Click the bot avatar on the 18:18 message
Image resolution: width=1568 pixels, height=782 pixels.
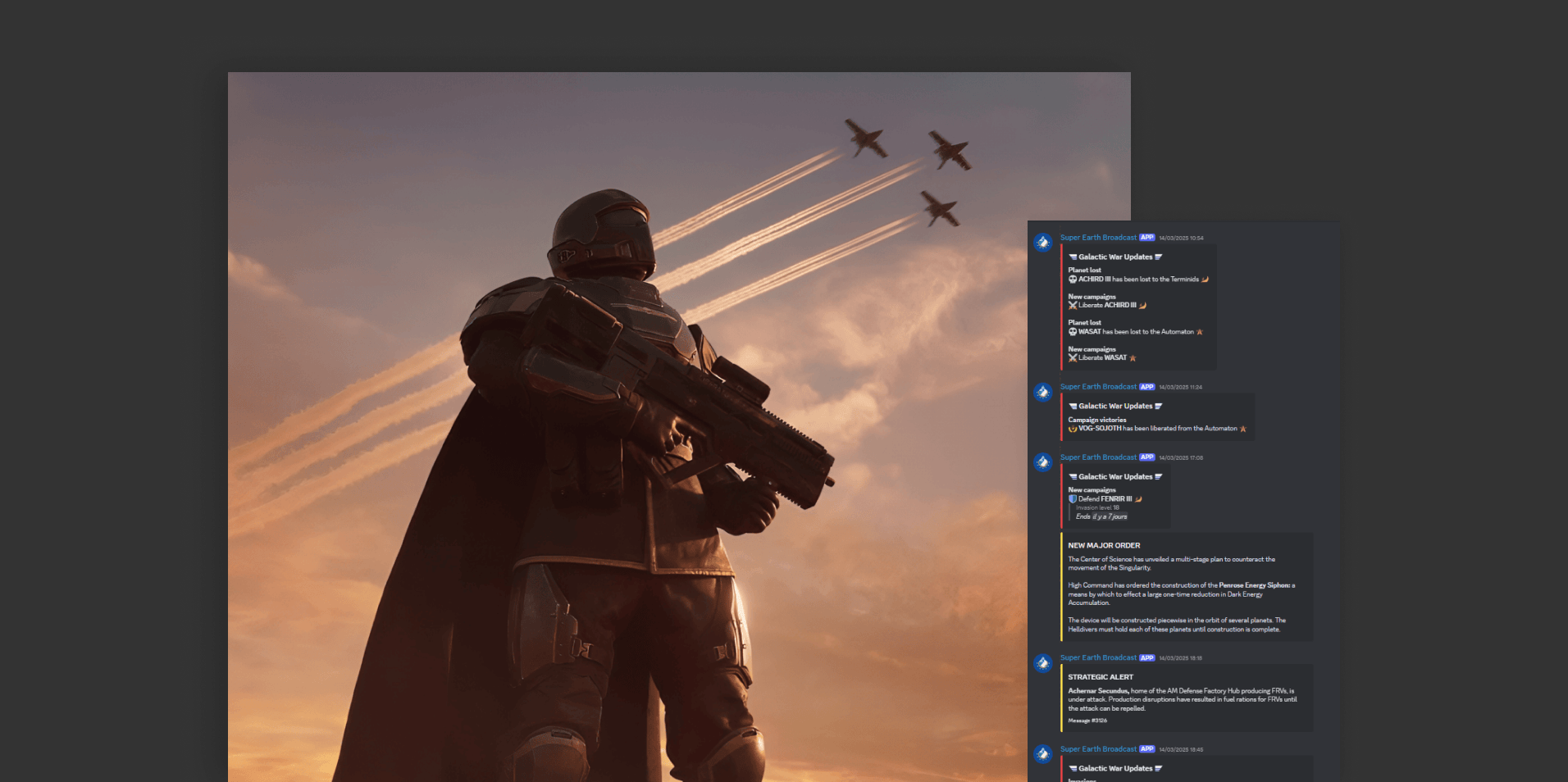(1043, 663)
